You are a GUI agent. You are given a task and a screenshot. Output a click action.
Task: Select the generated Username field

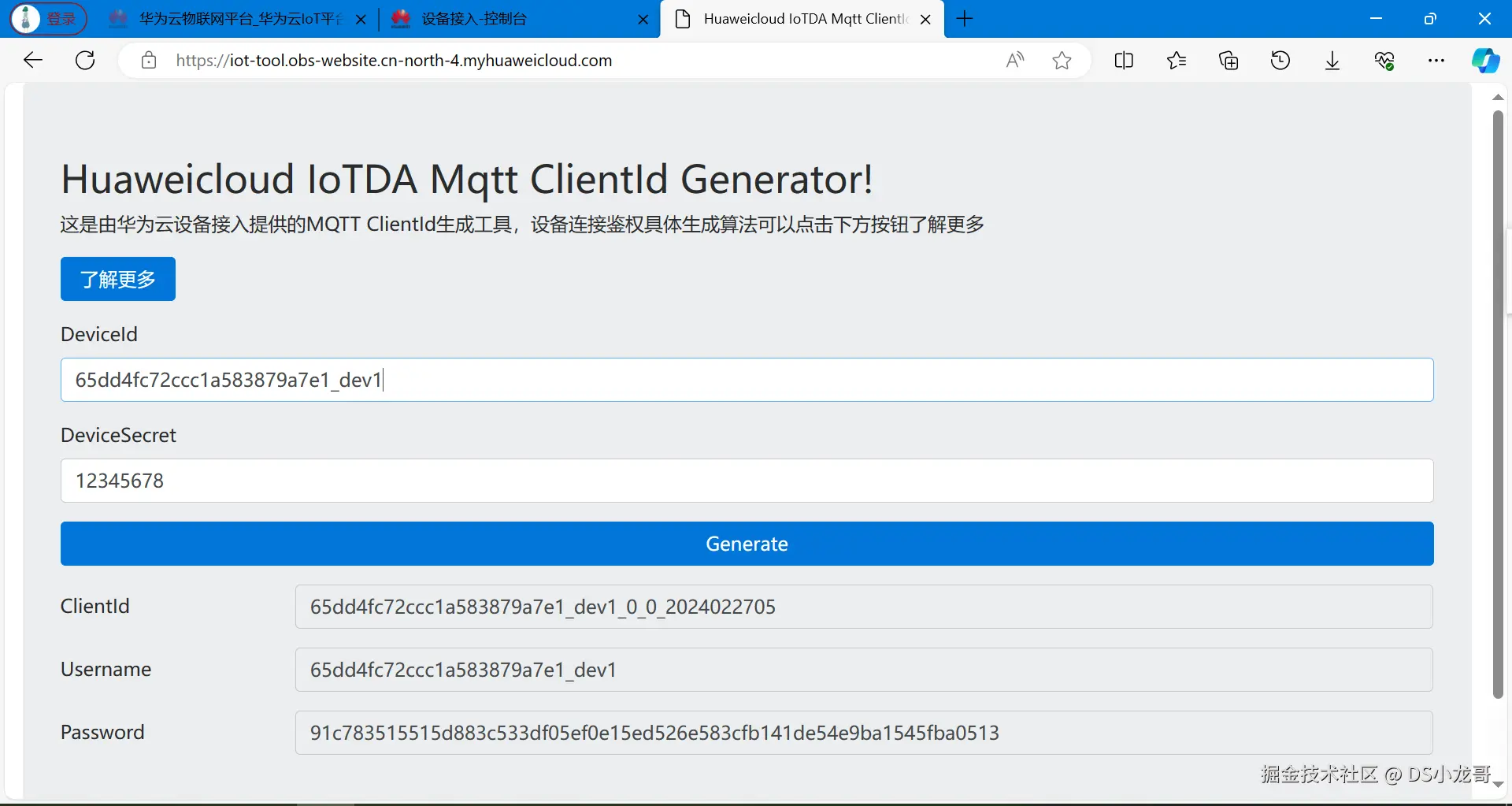[864, 670]
